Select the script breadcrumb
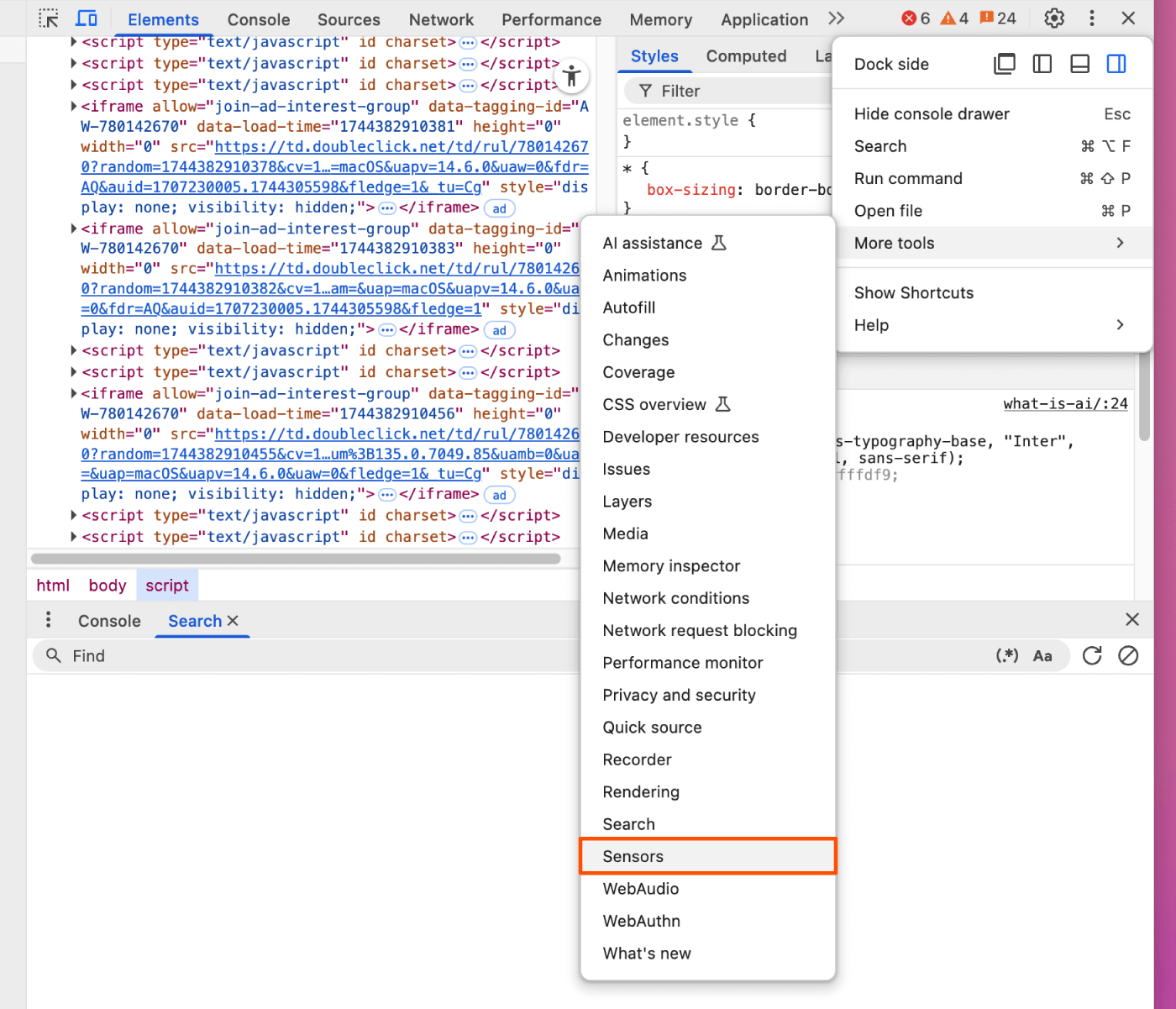This screenshot has height=1009, width=1176. [167, 586]
